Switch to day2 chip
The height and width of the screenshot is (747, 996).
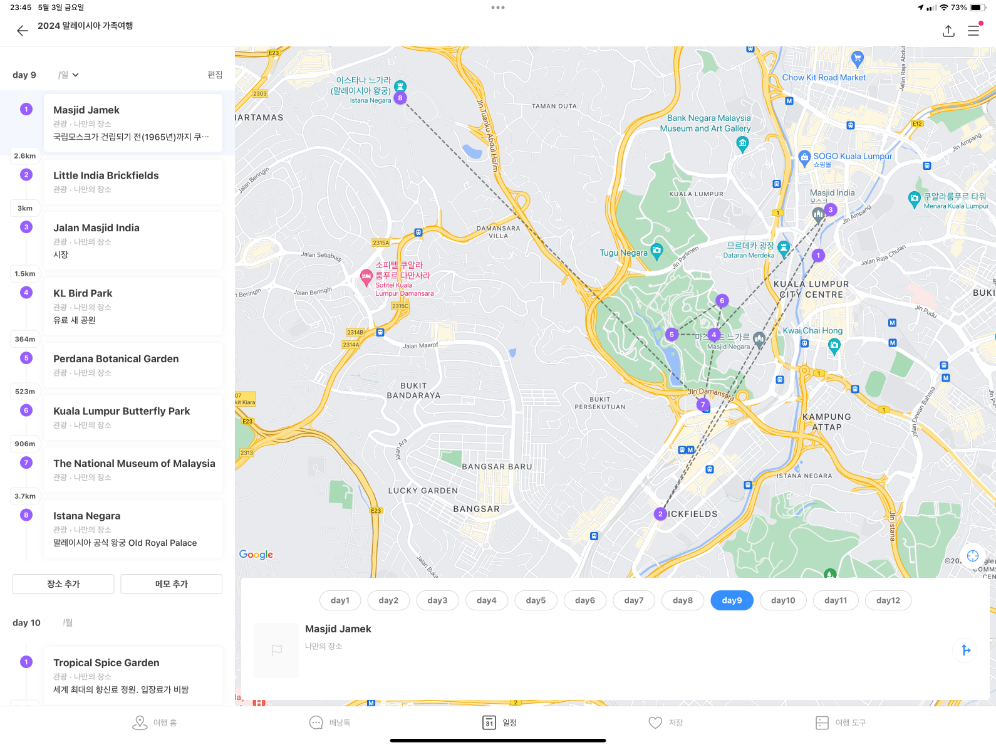(x=389, y=600)
